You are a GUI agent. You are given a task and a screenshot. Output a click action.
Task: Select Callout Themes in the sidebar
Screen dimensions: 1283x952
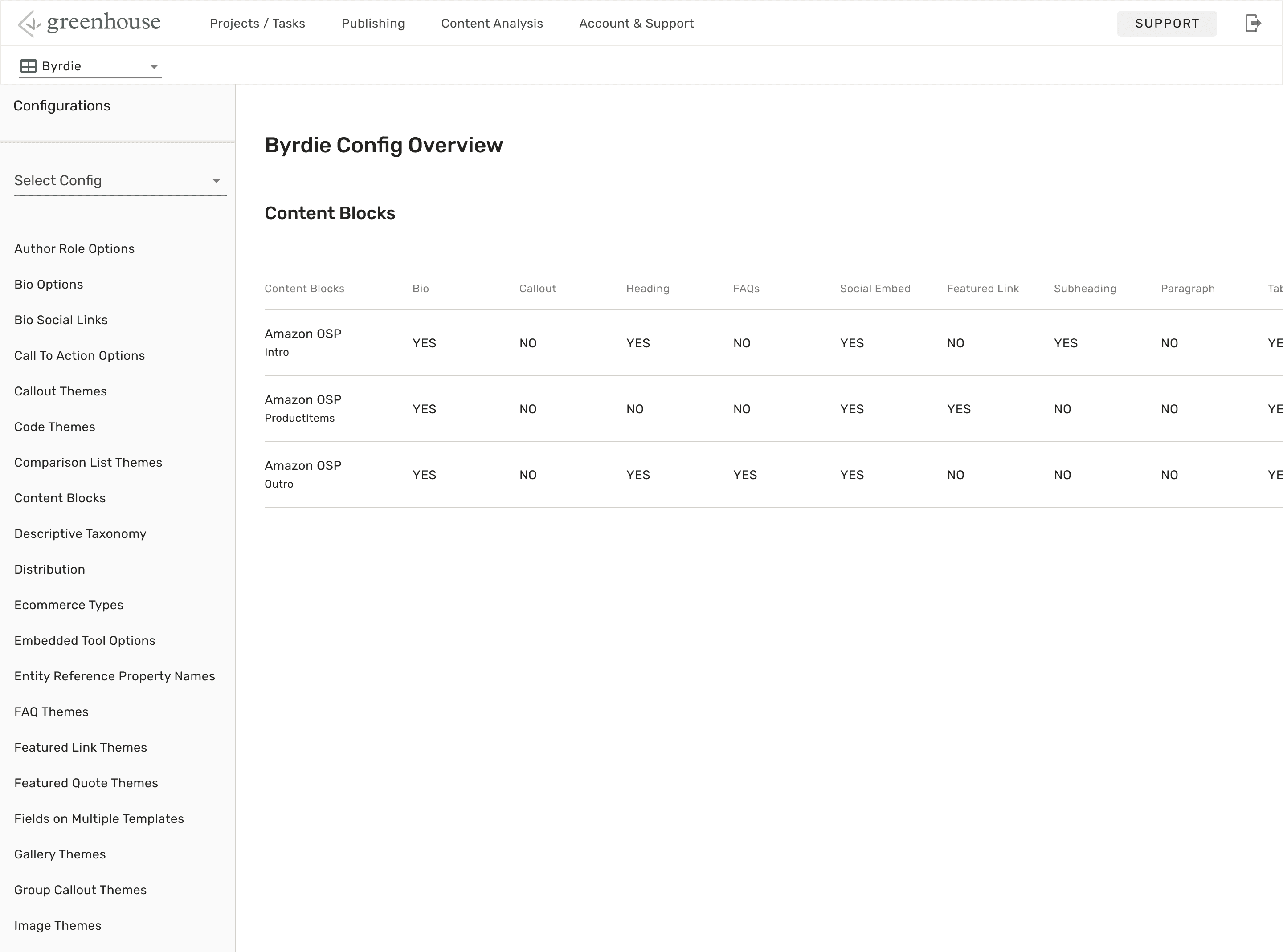pos(61,391)
